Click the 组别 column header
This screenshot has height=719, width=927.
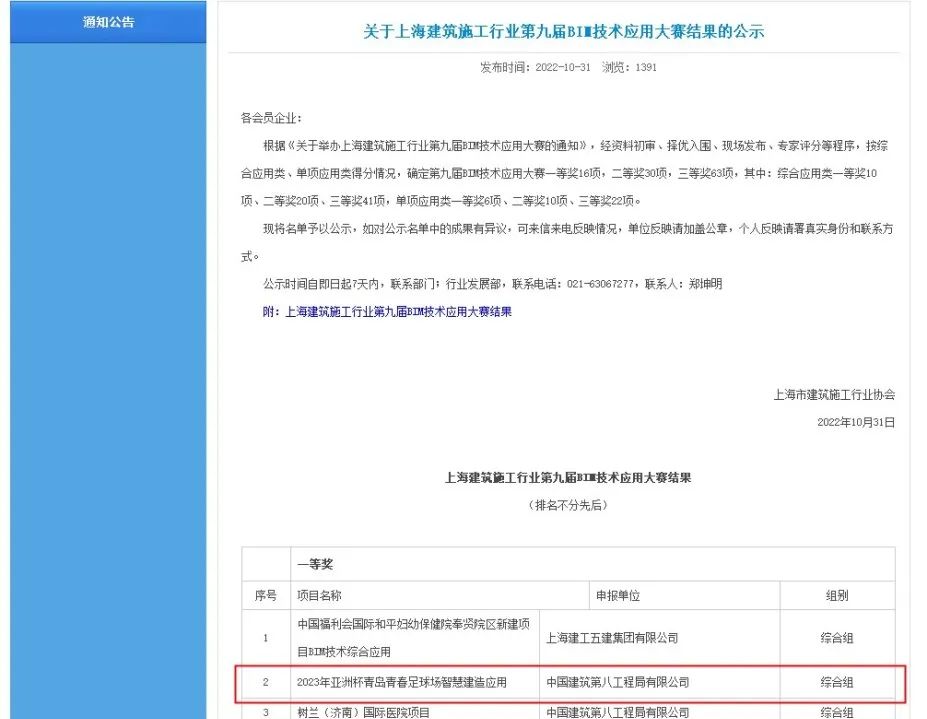pos(837,594)
